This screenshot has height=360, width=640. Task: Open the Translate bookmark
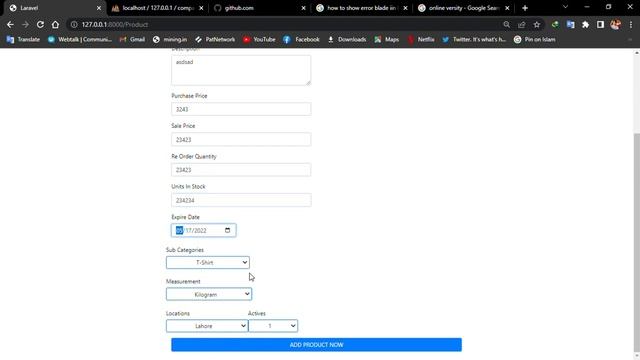click(x=23, y=40)
